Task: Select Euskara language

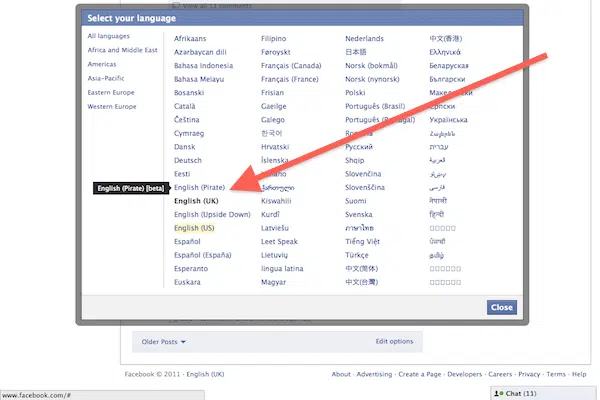Action: (187, 282)
